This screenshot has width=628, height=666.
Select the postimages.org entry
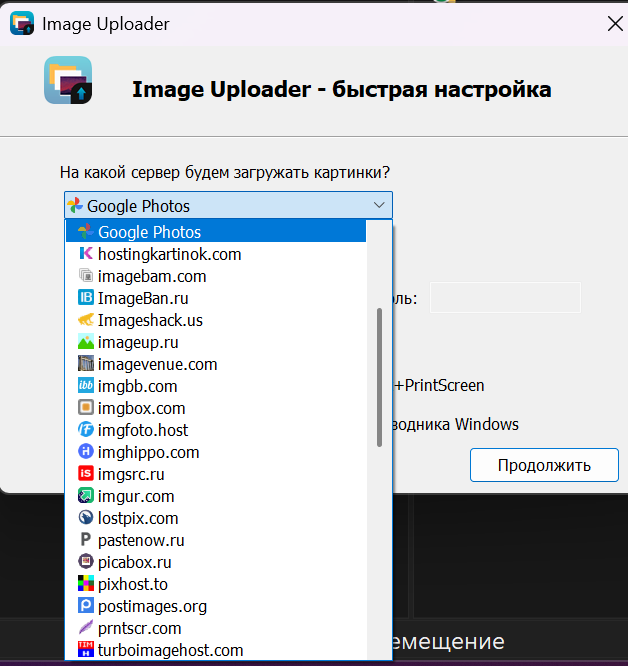[x=216, y=606]
